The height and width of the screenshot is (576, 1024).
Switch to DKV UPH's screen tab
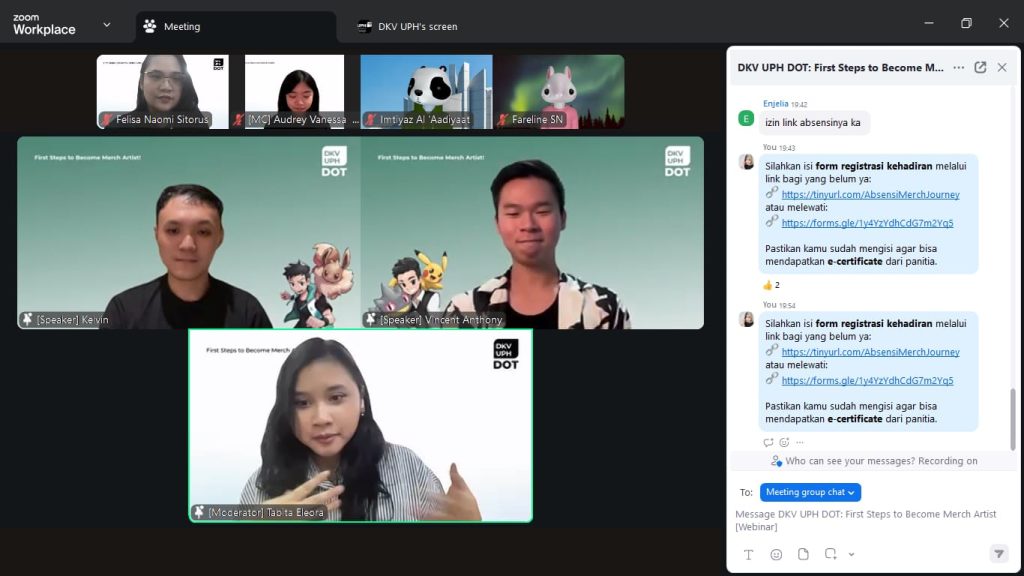point(417,27)
